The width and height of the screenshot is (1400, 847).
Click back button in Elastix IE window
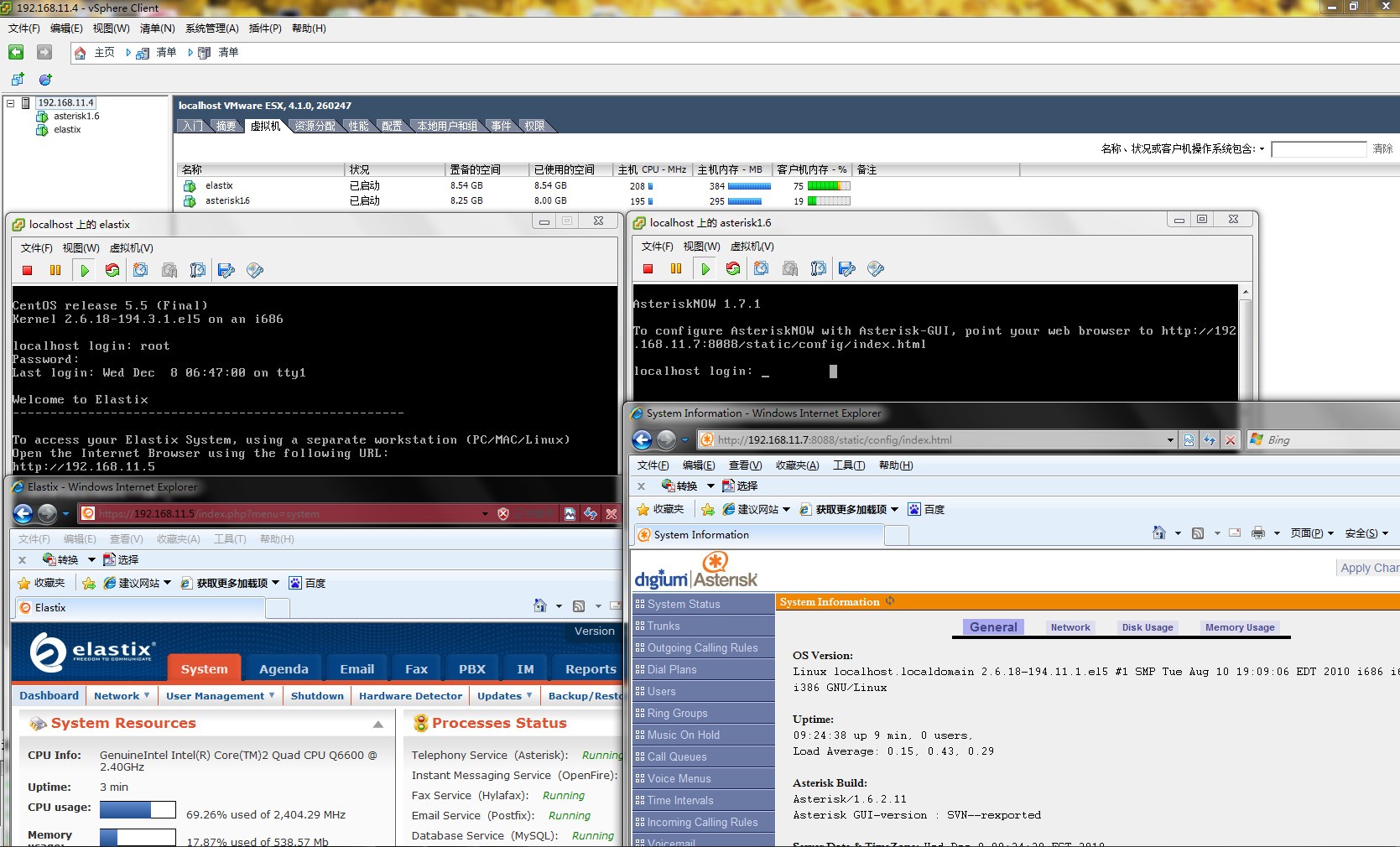coord(23,513)
